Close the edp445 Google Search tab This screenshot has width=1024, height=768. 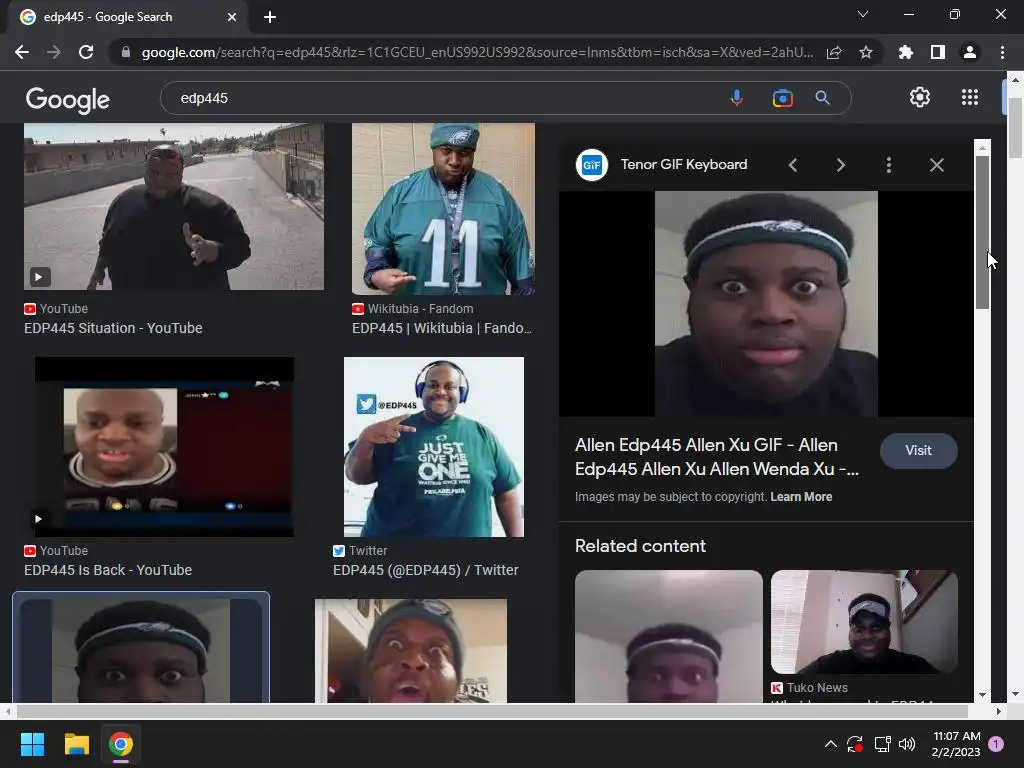click(232, 17)
